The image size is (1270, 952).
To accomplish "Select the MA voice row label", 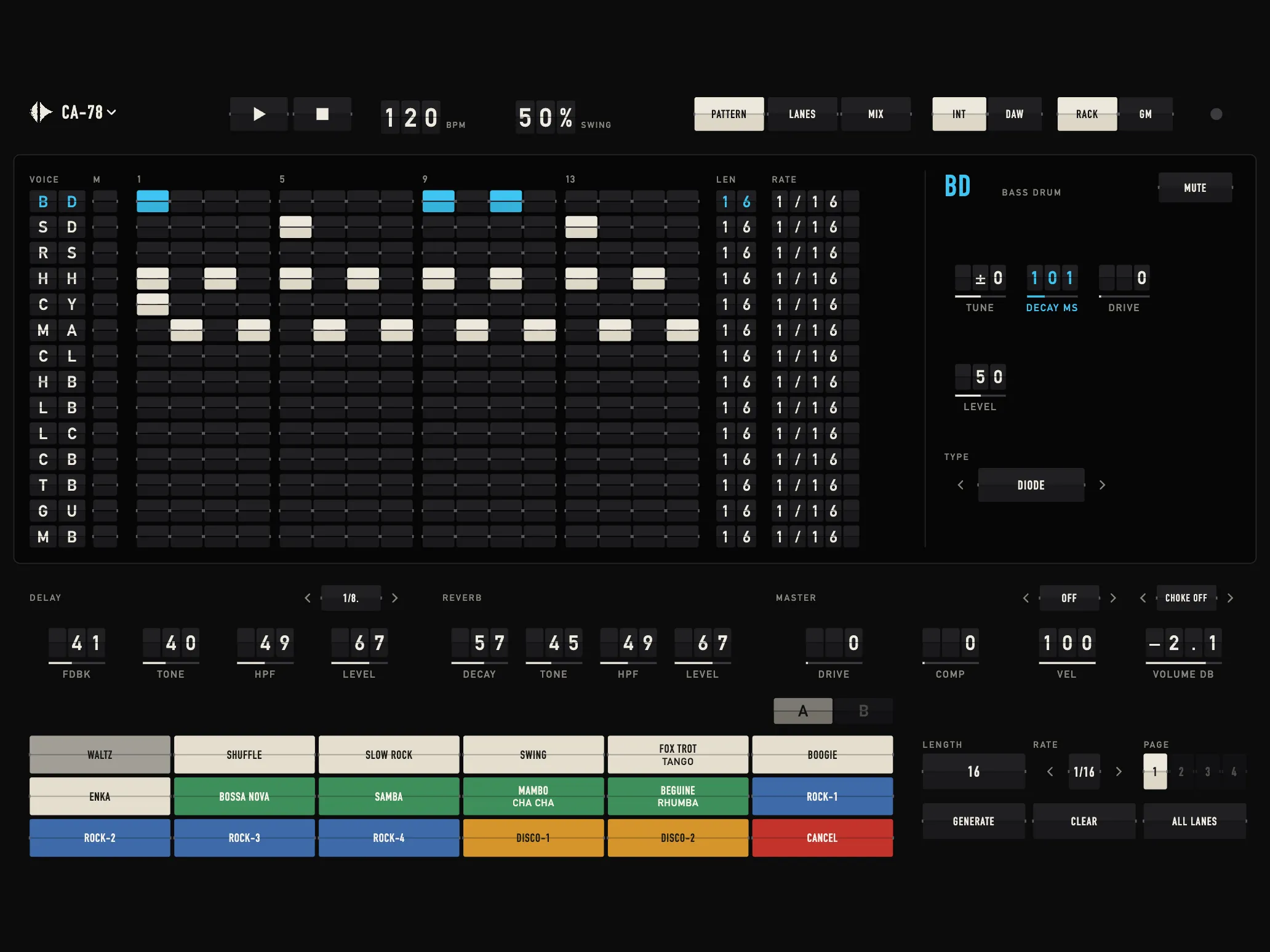I will pyautogui.click(x=57, y=330).
